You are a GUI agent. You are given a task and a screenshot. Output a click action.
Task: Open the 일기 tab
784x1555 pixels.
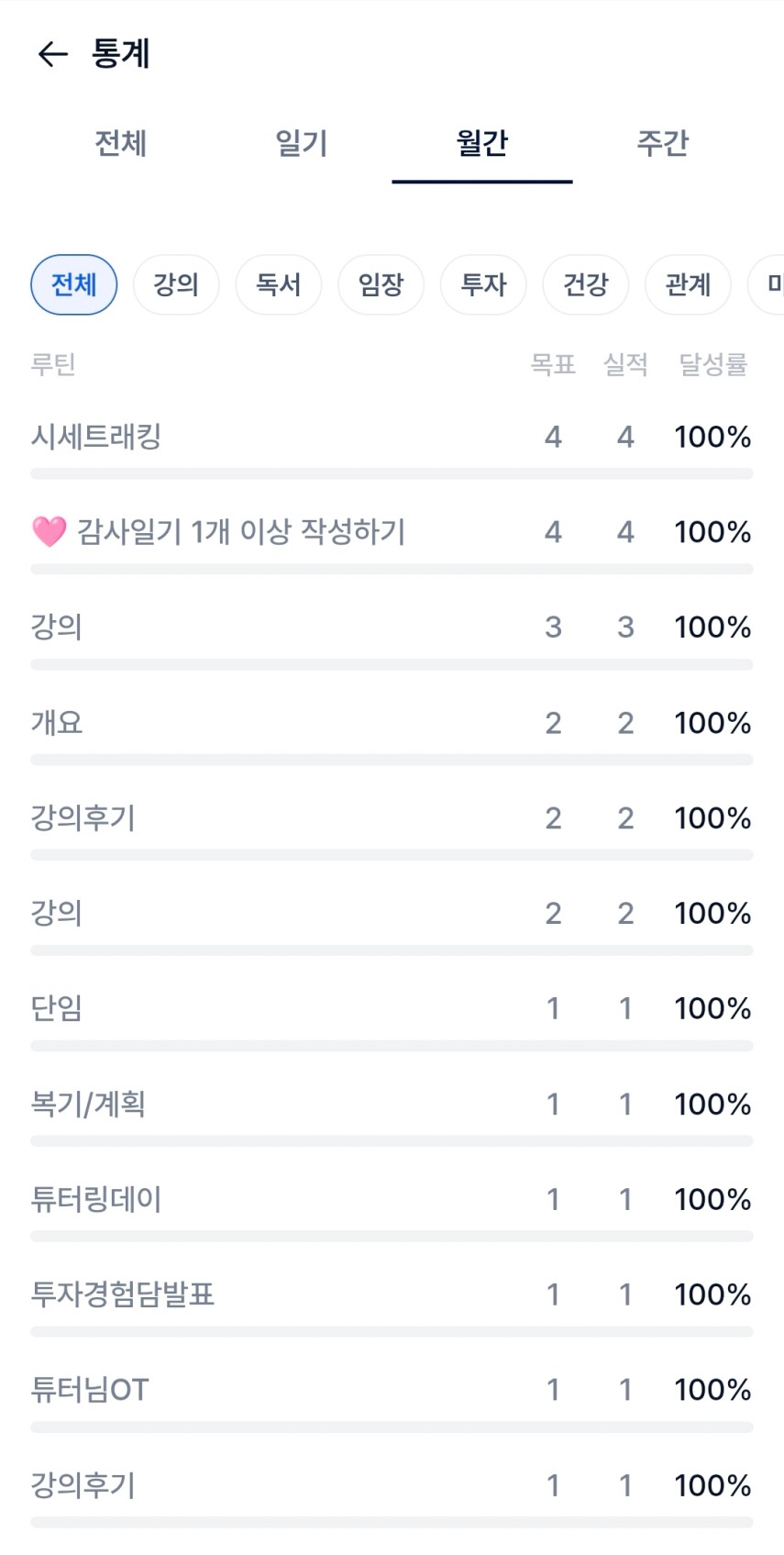[301, 143]
